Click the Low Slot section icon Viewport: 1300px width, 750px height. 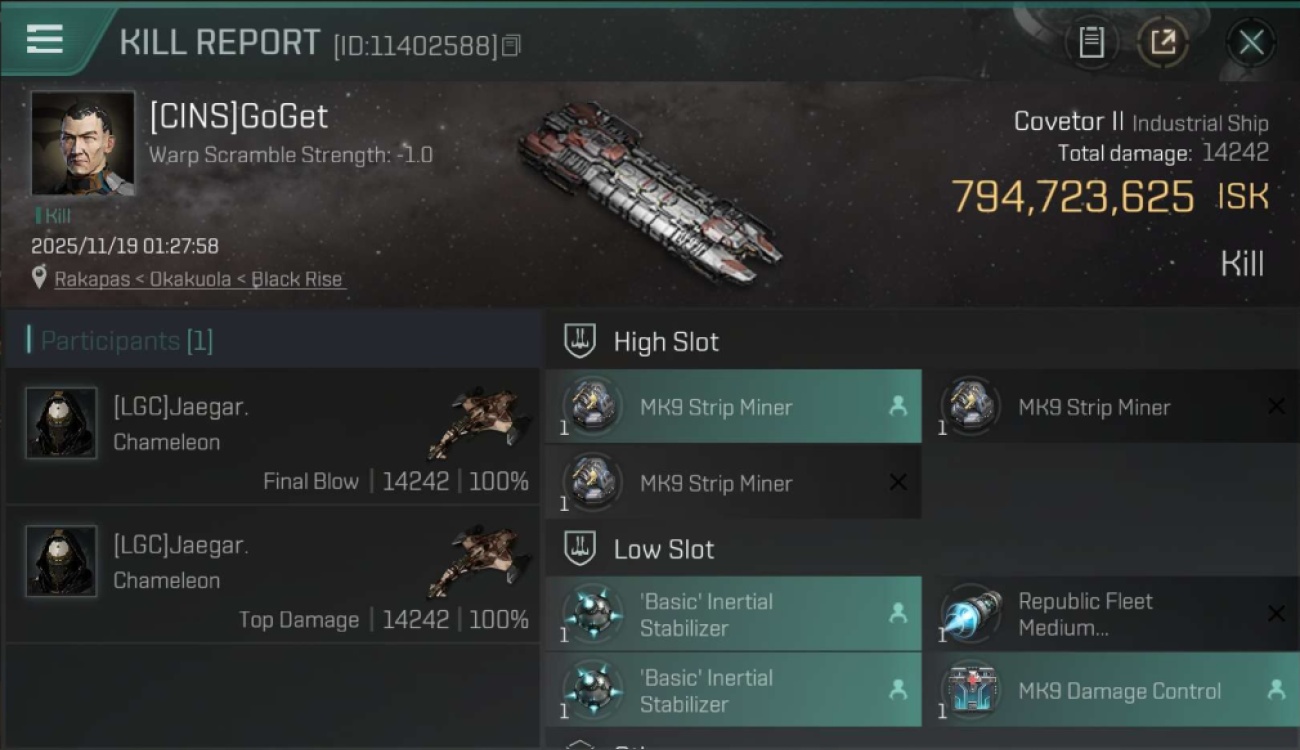pyautogui.click(x=581, y=549)
